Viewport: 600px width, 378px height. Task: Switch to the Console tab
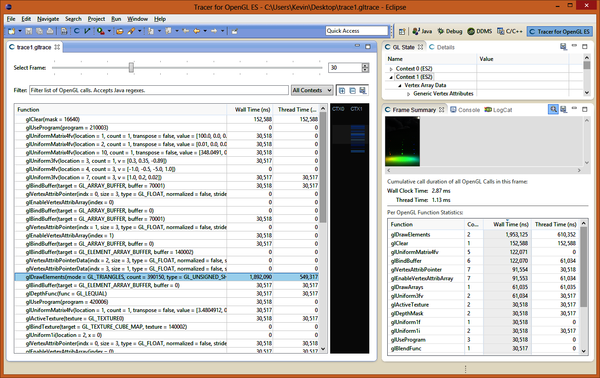[x=465, y=110]
